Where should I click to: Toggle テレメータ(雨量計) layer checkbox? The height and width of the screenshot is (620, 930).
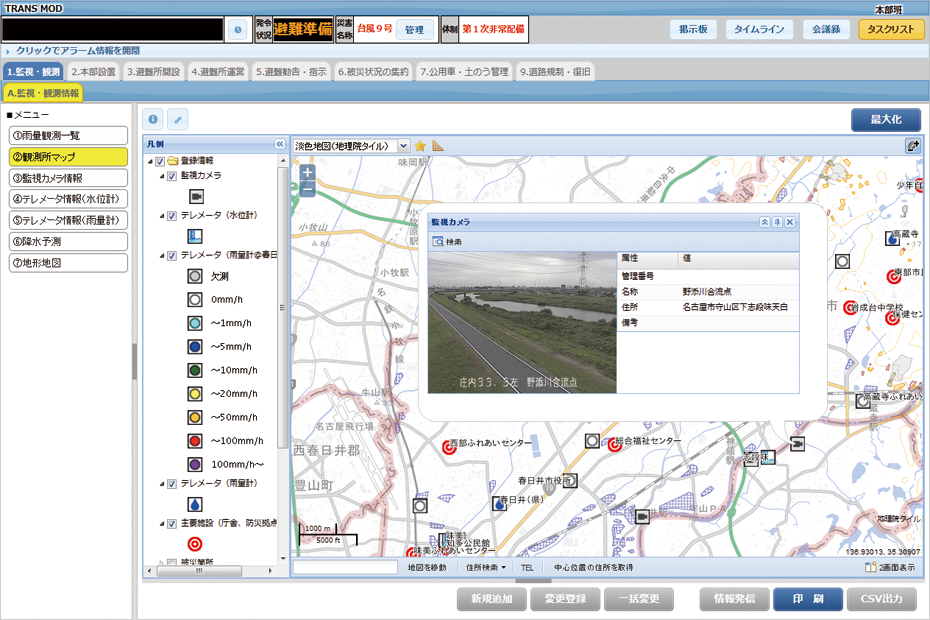(x=172, y=484)
